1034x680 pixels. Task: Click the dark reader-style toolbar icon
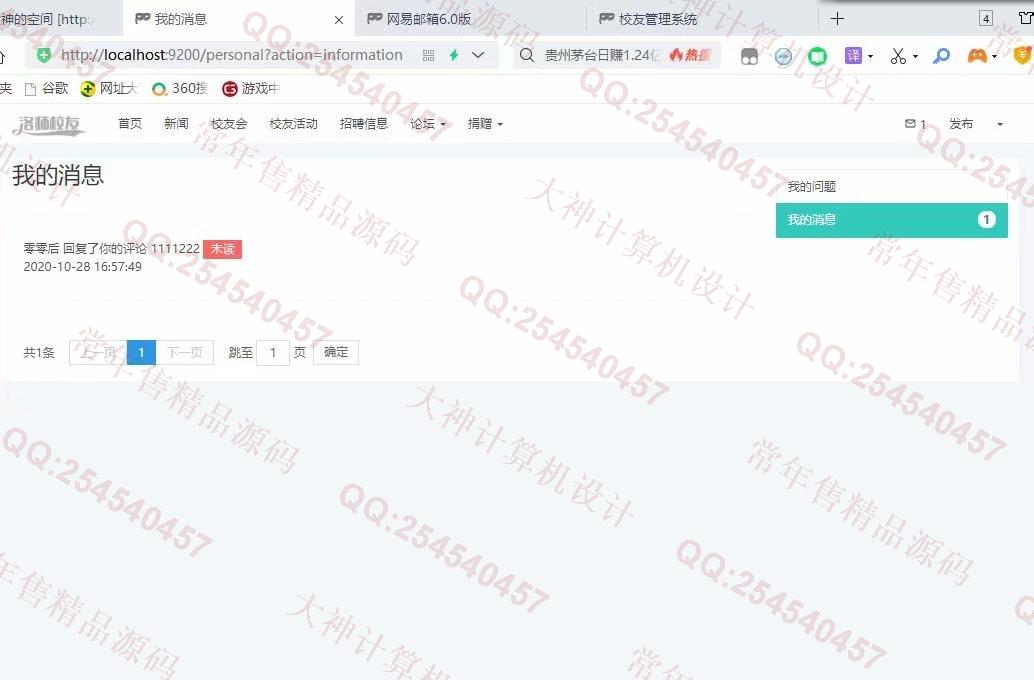pyautogui.click(x=749, y=57)
